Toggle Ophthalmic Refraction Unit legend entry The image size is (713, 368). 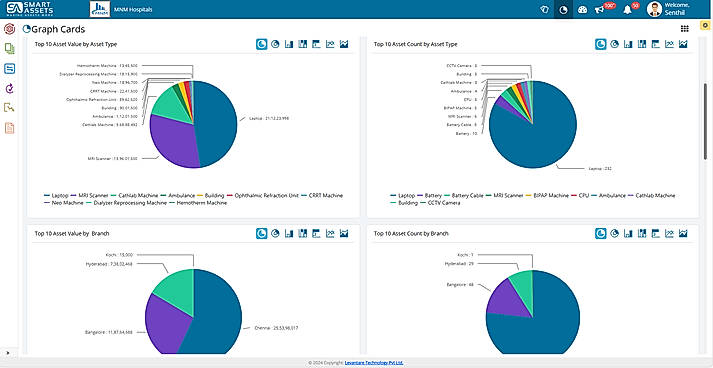tap(263, 196)
